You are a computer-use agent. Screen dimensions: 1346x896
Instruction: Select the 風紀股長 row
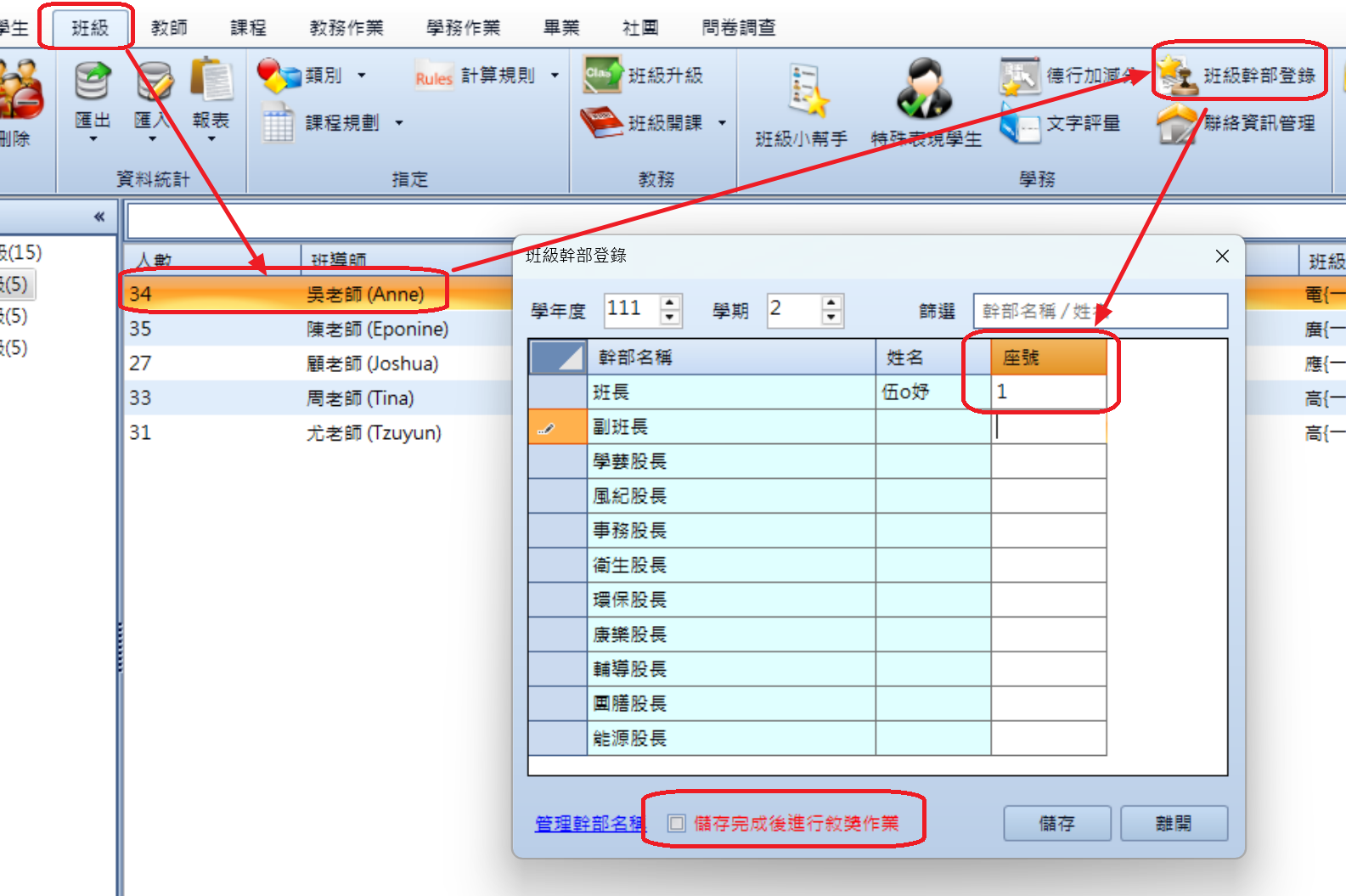(817, 496)
